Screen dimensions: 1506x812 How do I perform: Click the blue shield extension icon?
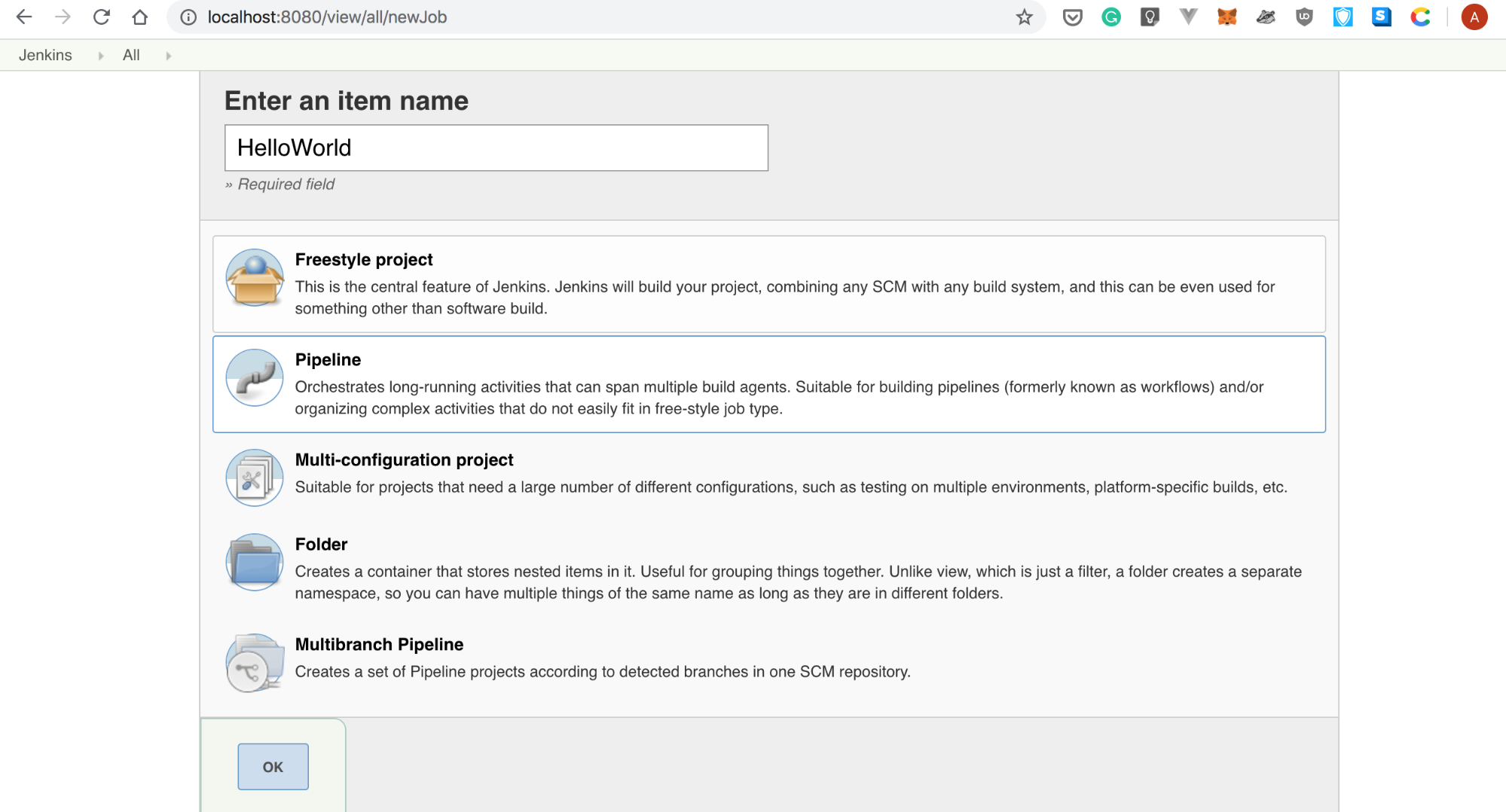[1343, 17]
